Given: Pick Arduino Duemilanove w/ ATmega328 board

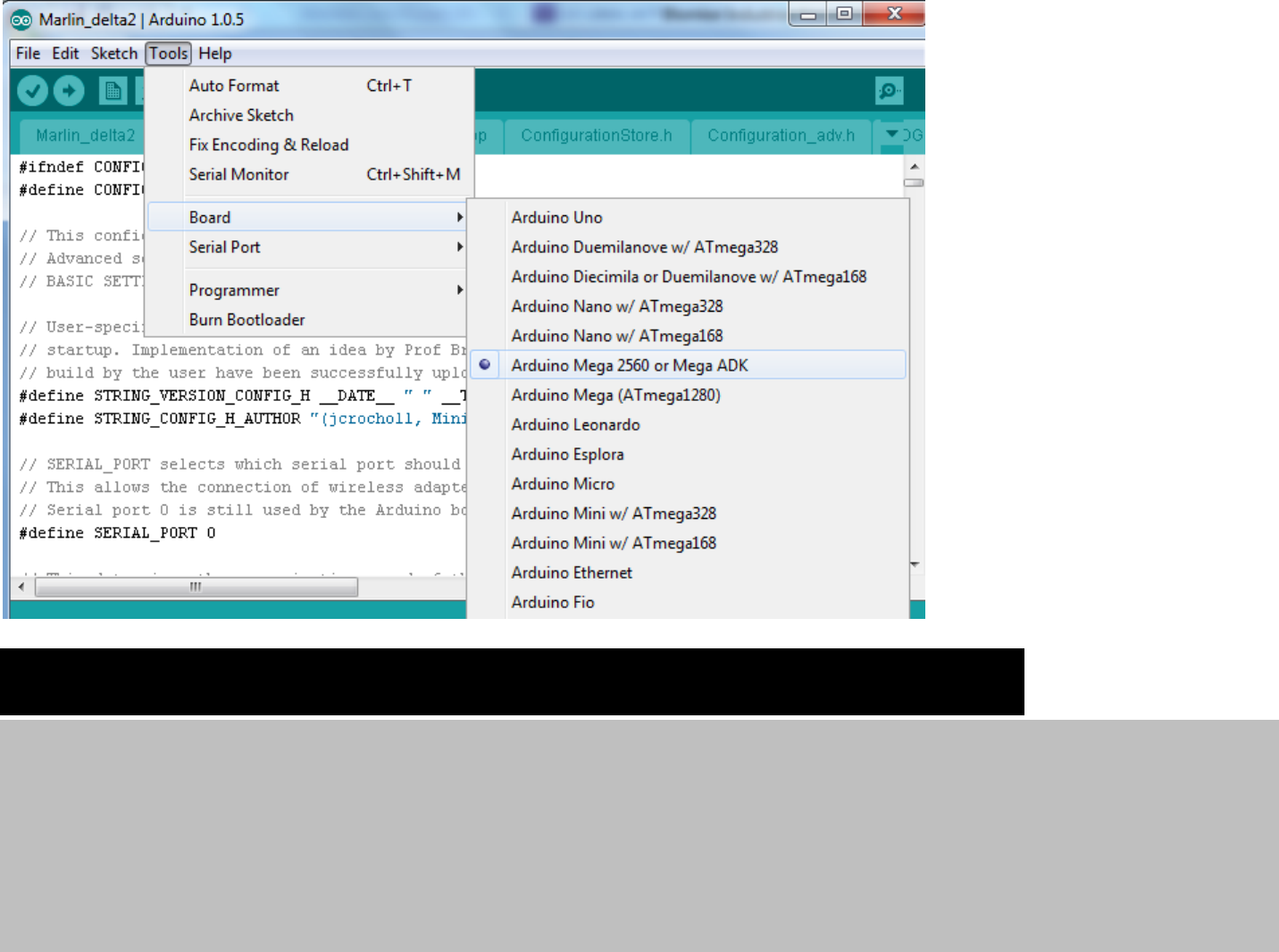Looking at the screenshot, I should point(688,246).
